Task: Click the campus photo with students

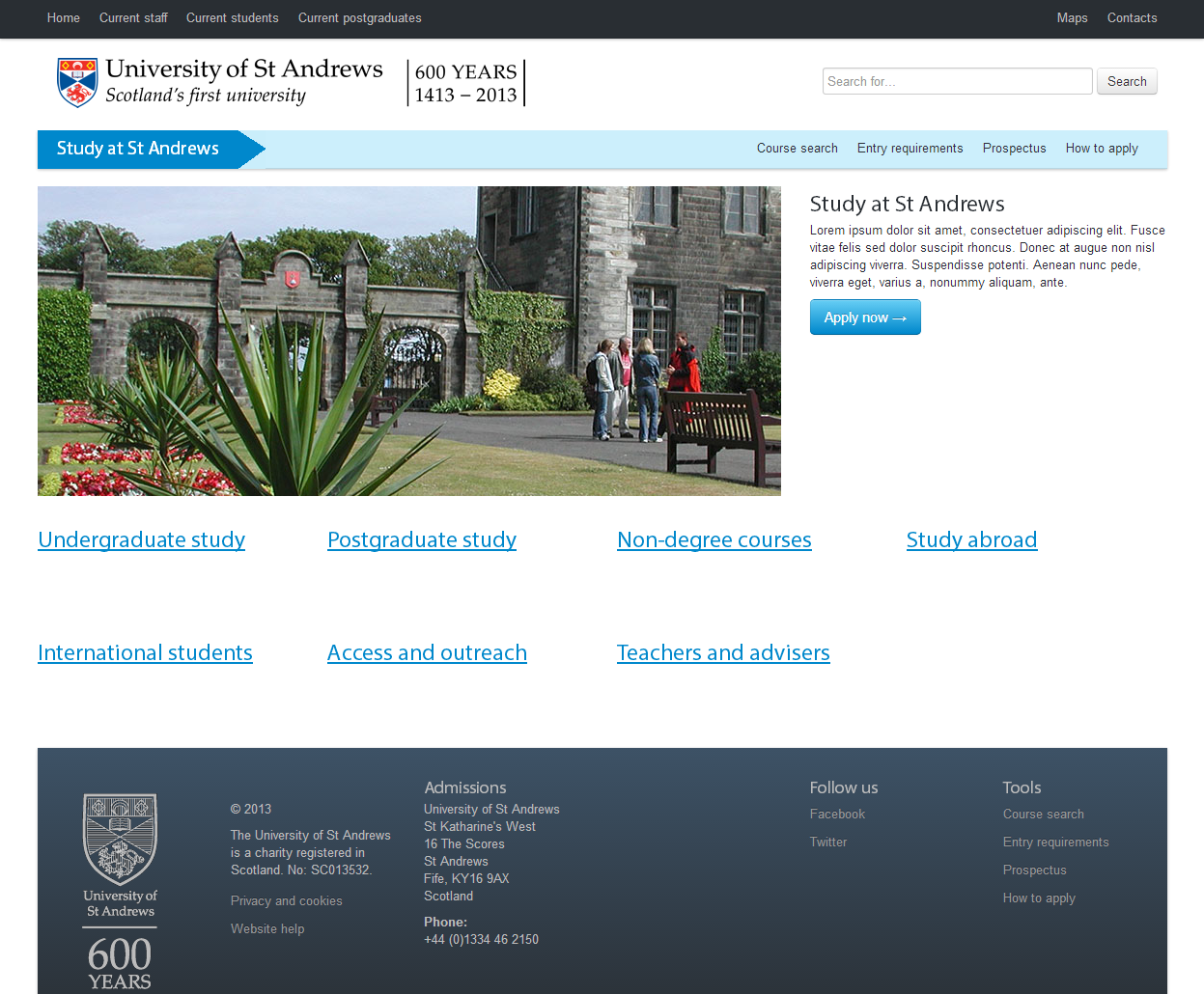Action: coord(409,341)
